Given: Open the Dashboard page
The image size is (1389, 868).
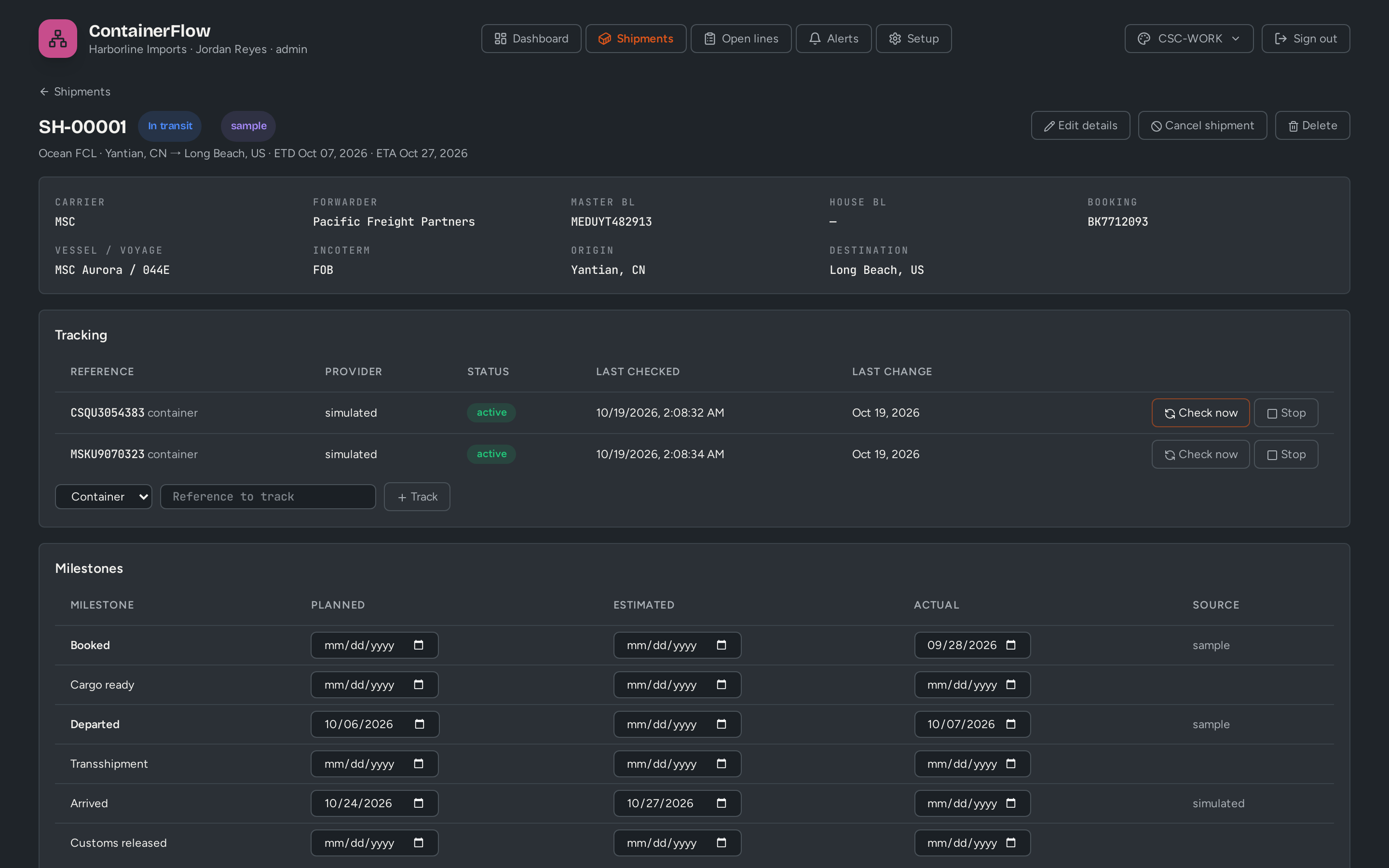Looking at the screenshot, I should (x=531, y=39).
